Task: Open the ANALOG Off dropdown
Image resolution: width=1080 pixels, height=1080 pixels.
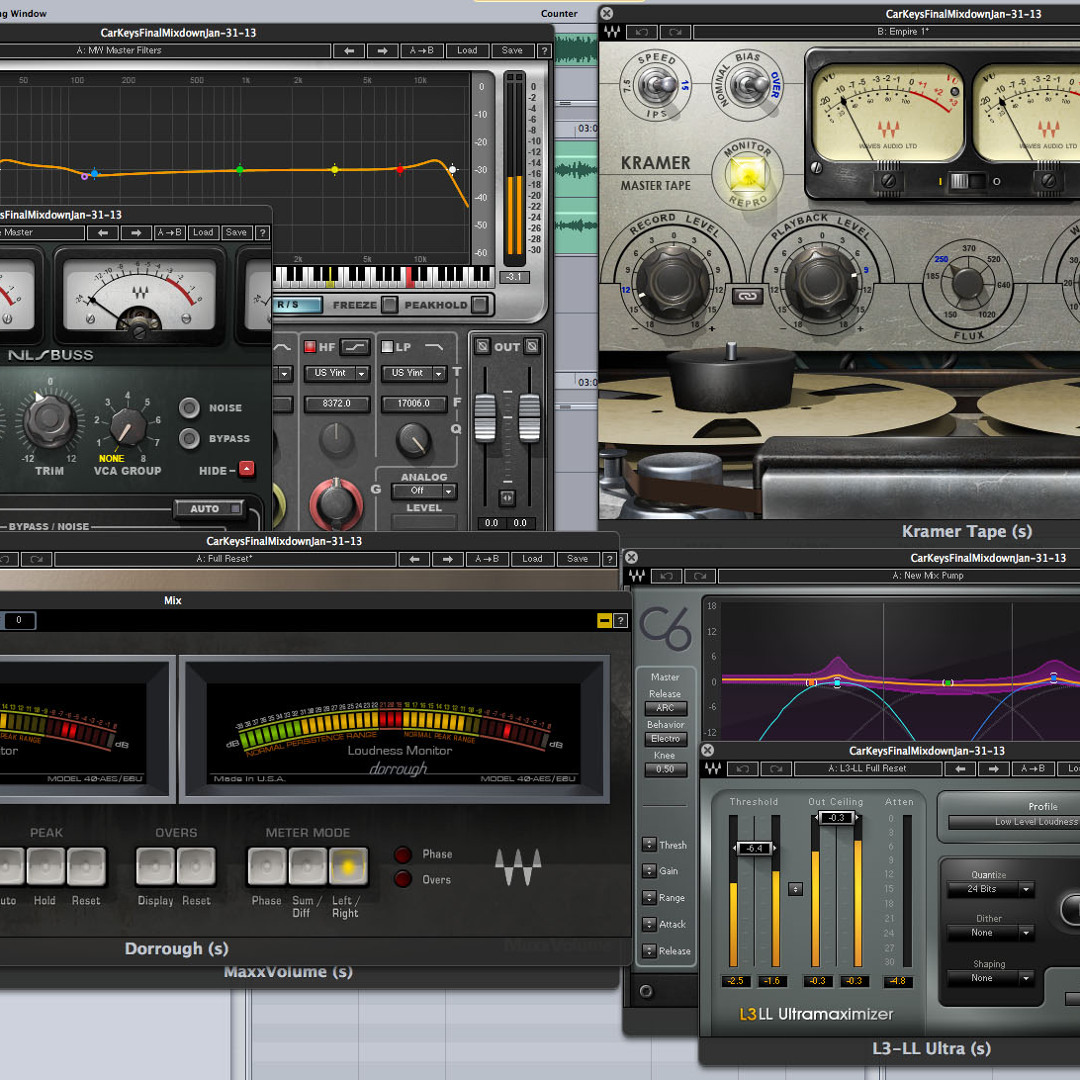Action: coord(424,491)
